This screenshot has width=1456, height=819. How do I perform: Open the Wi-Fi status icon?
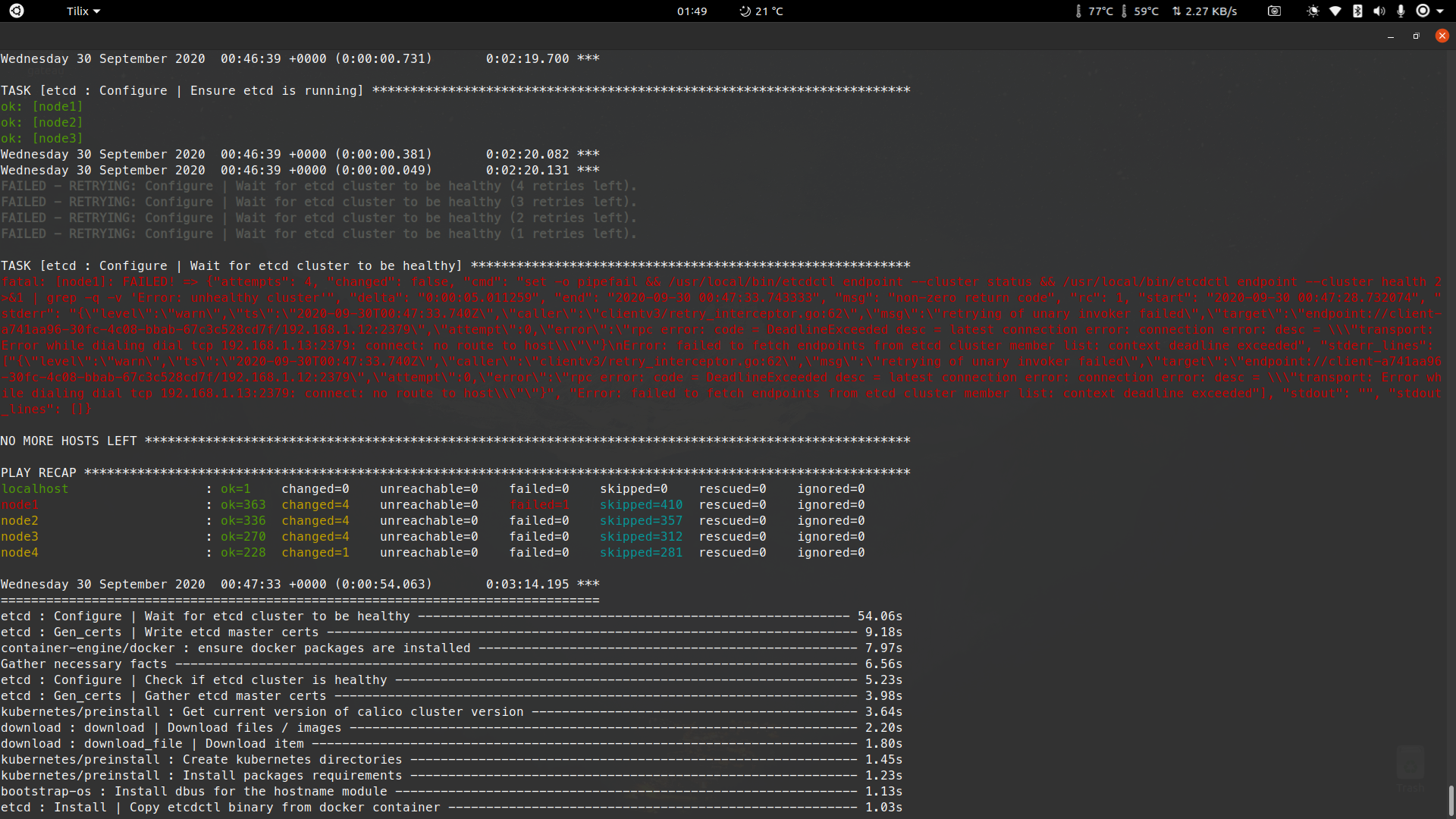coord(1335,11)
